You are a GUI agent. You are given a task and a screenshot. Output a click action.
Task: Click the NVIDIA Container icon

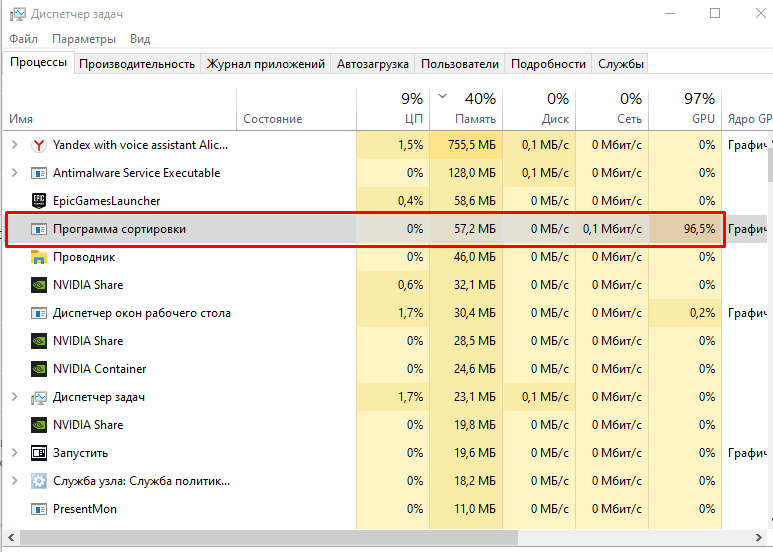pyautogui.click(x=38, y=369)
